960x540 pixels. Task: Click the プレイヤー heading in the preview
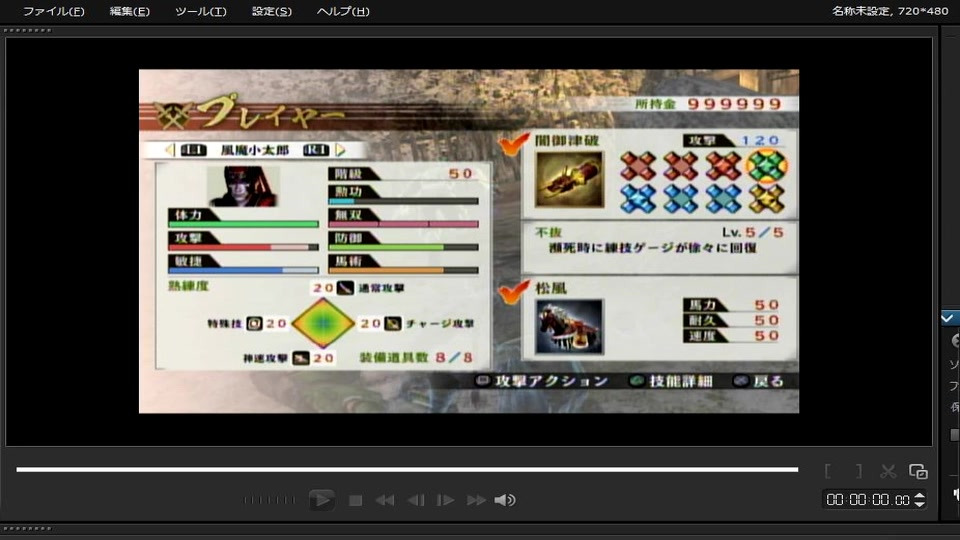click(x=272, y=111)
